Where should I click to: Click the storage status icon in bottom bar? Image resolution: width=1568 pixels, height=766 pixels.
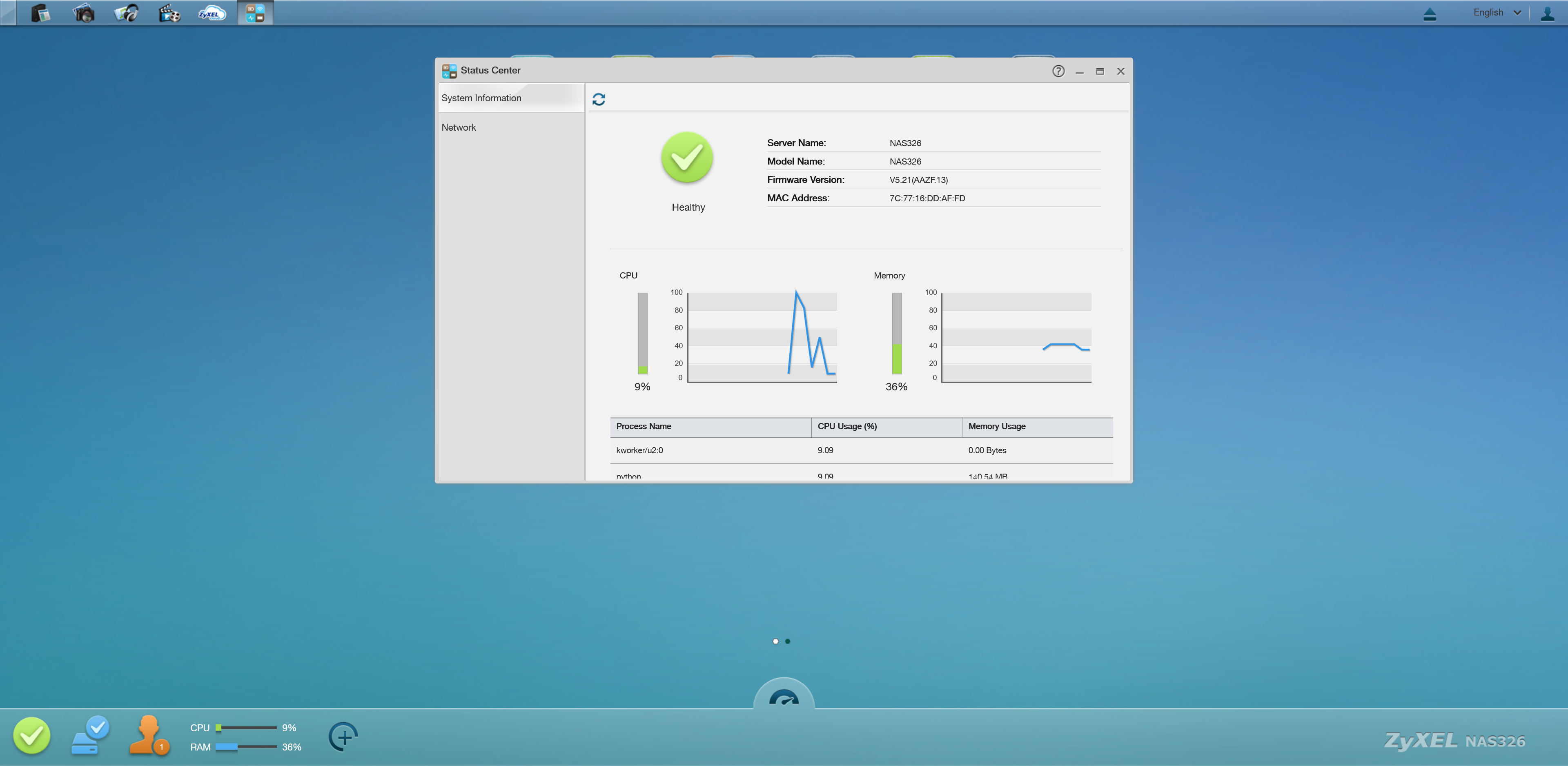click(x=90, y=735)
